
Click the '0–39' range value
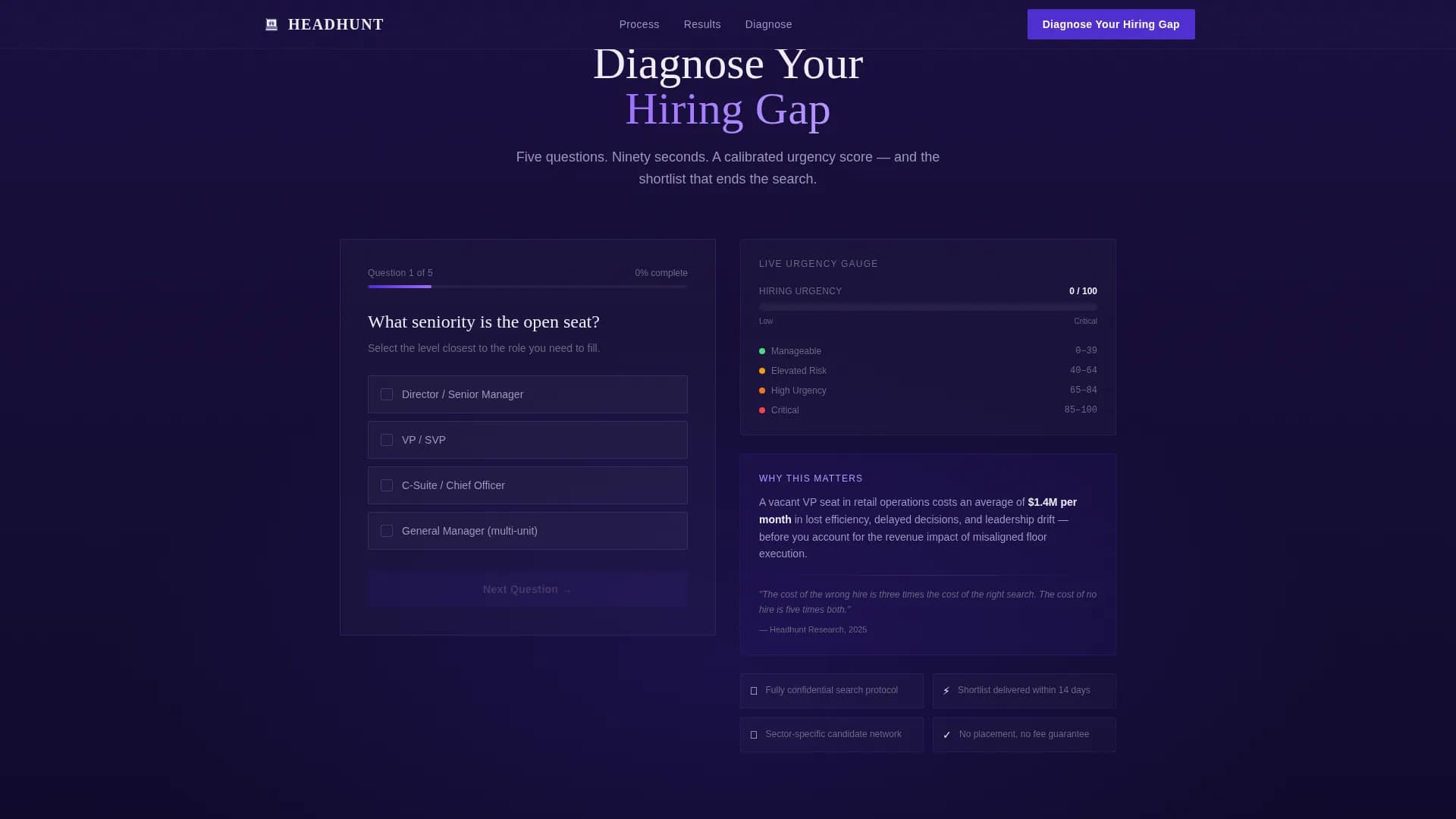[x=1086, y=350]
